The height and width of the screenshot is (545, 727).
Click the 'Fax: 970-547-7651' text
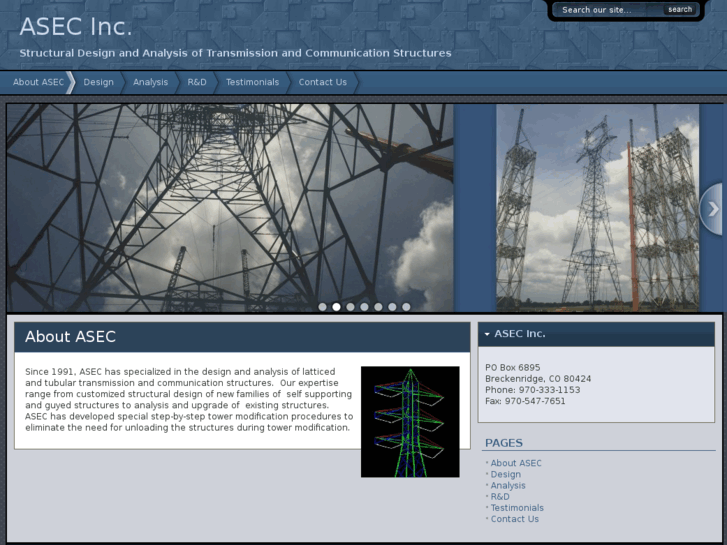coord(525,401)
